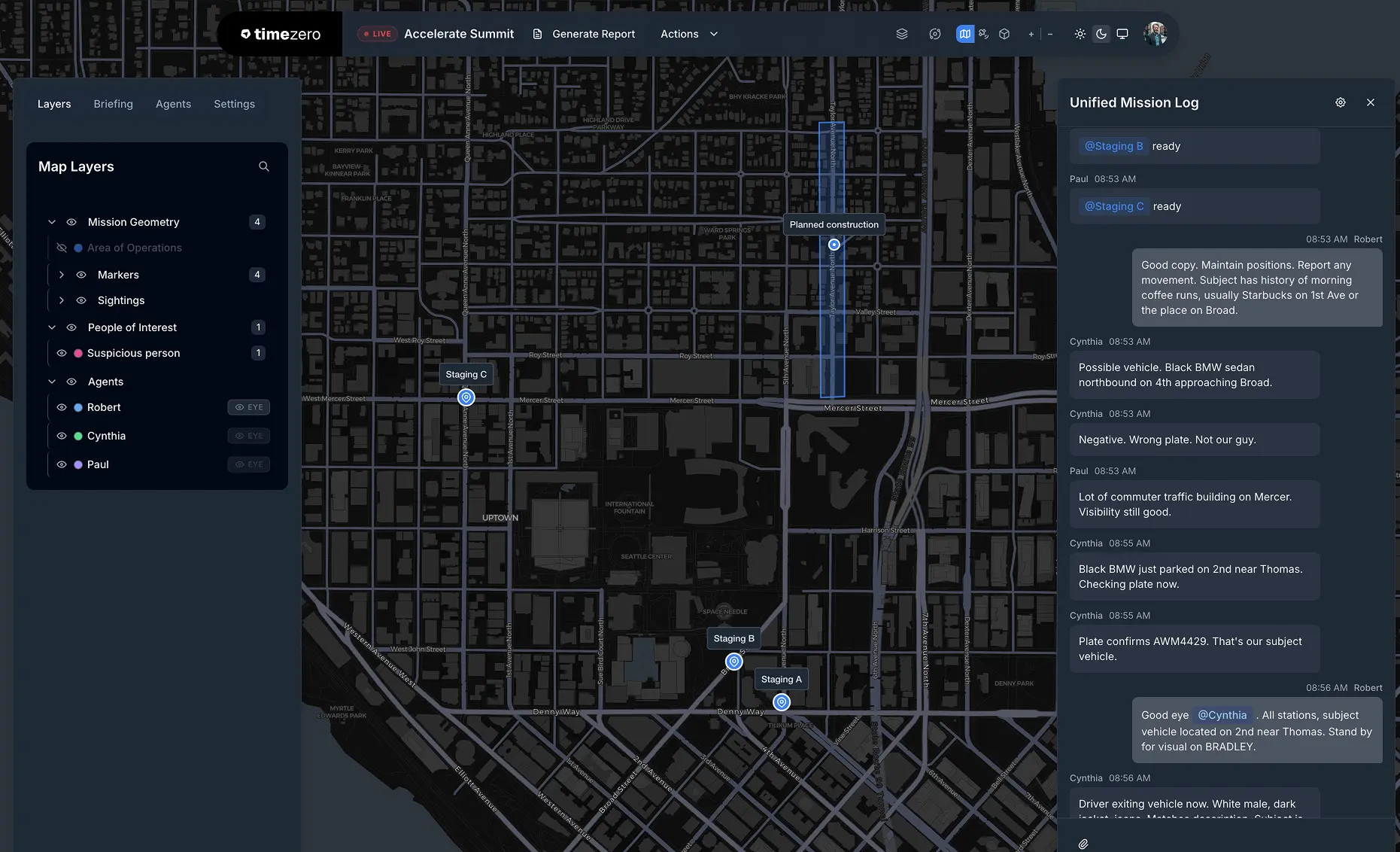1400x852 pixels.
Task: Open the Actions dropdown menu
Action: tap(688, 34)
